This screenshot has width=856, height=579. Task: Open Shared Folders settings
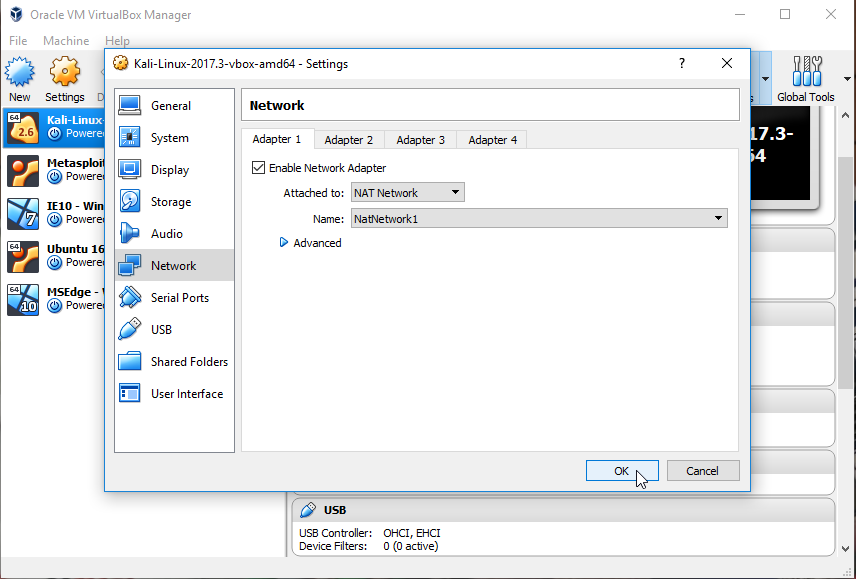tap(174, 362)
